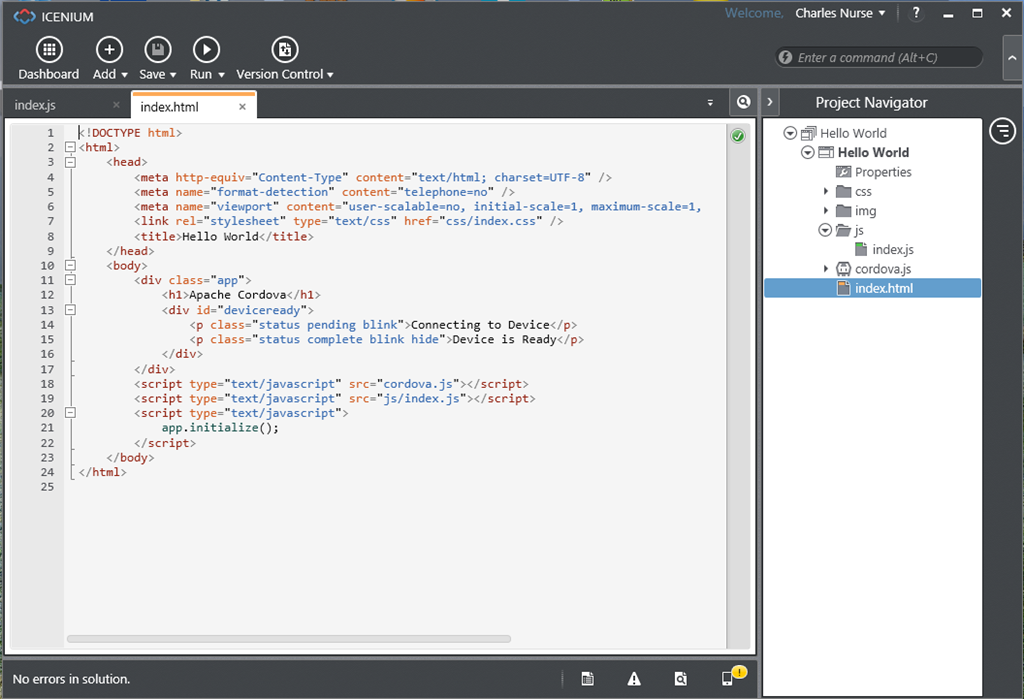The height and width of the screenshot is (699, 1024).
Task: Click the cordova.js robot icon
Action: point(843,268)
